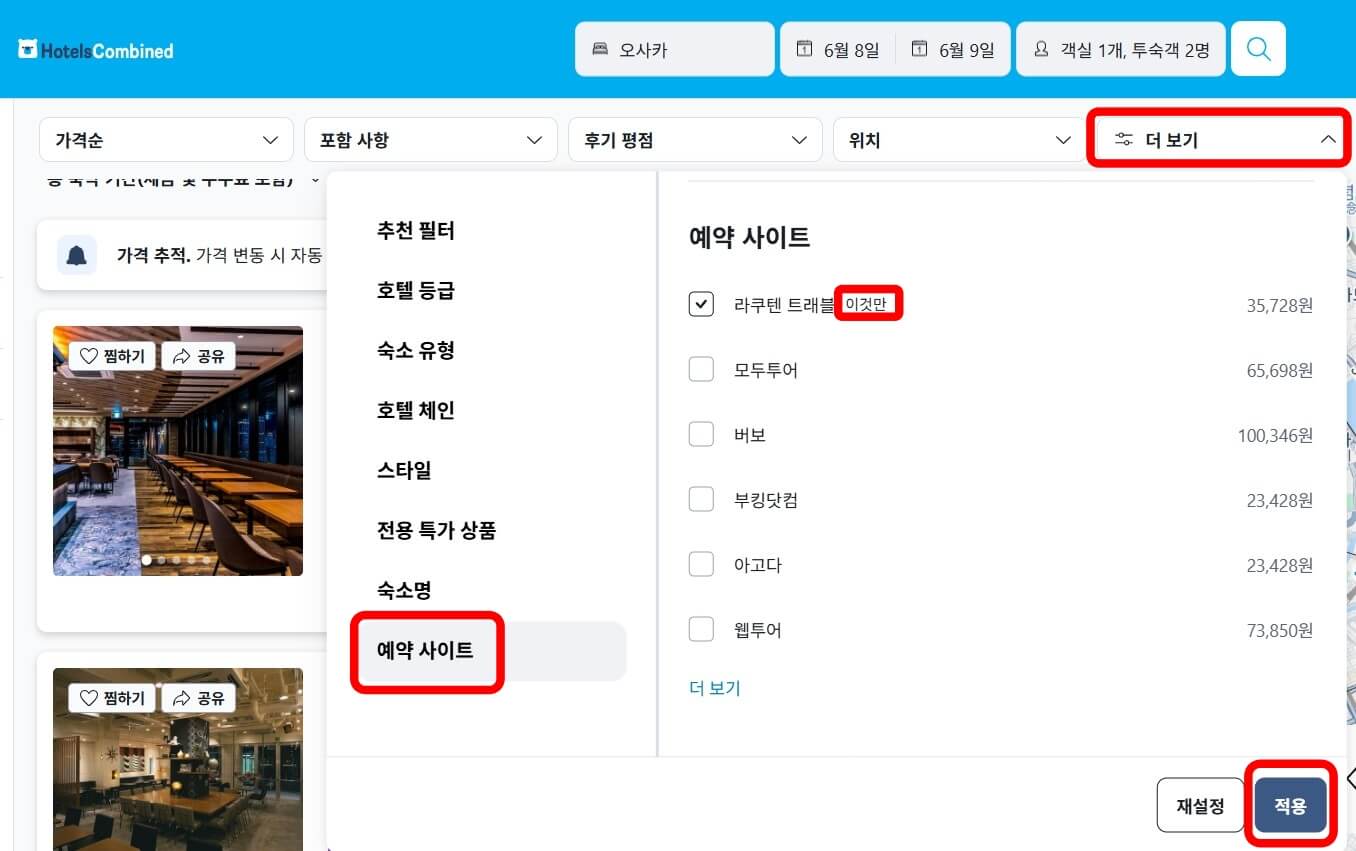Click the calendar icon beside 6월 8일

pyautogui.click(x=804, y=49)
